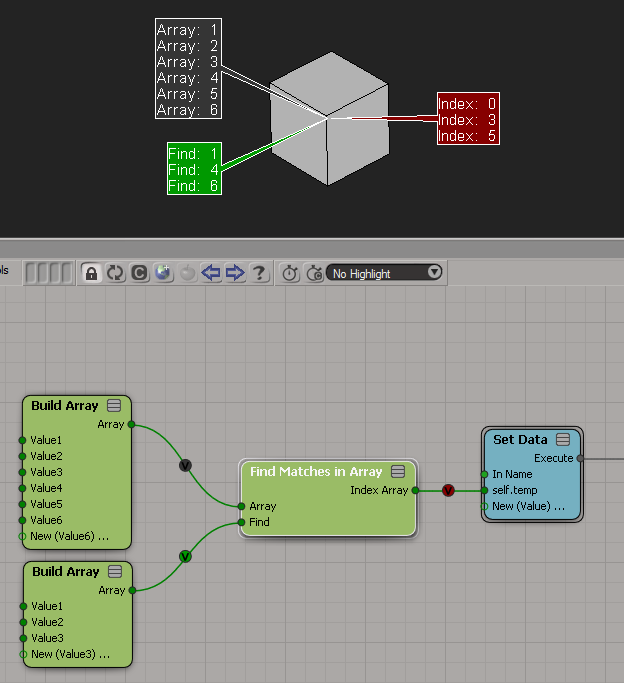This screenshot has width=624, height=683.
Task: Collapse the Set Data node via its icon
Action: tap(563, 440)
